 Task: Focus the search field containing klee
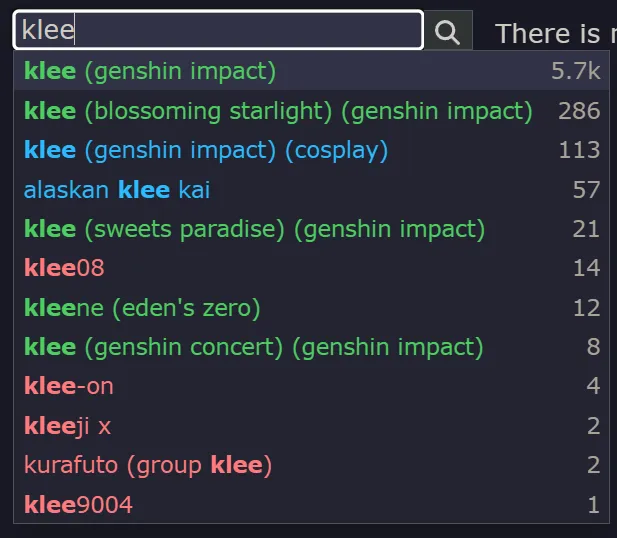tap(218, 30)
